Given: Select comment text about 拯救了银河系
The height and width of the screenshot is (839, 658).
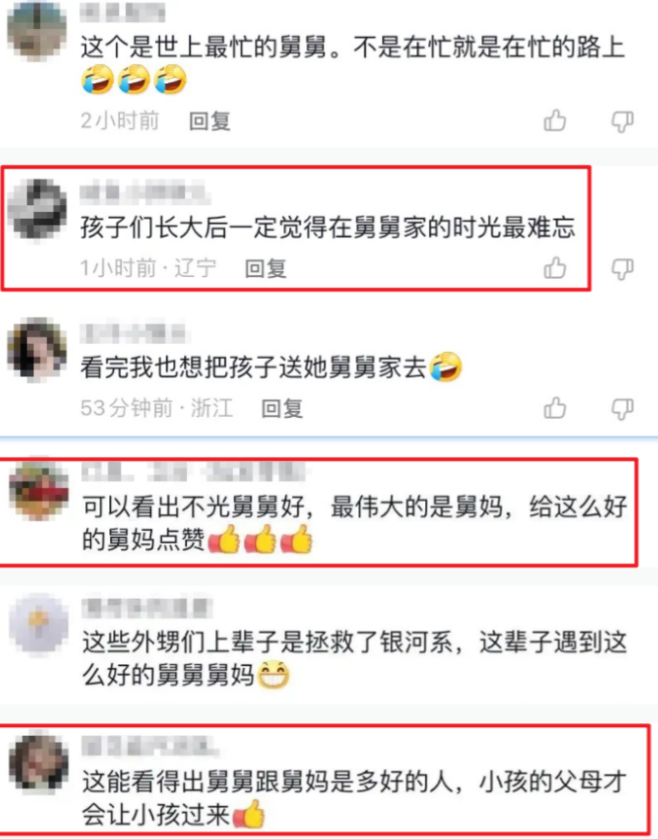Looking at the screenshot, I should (x=354, y=659).
